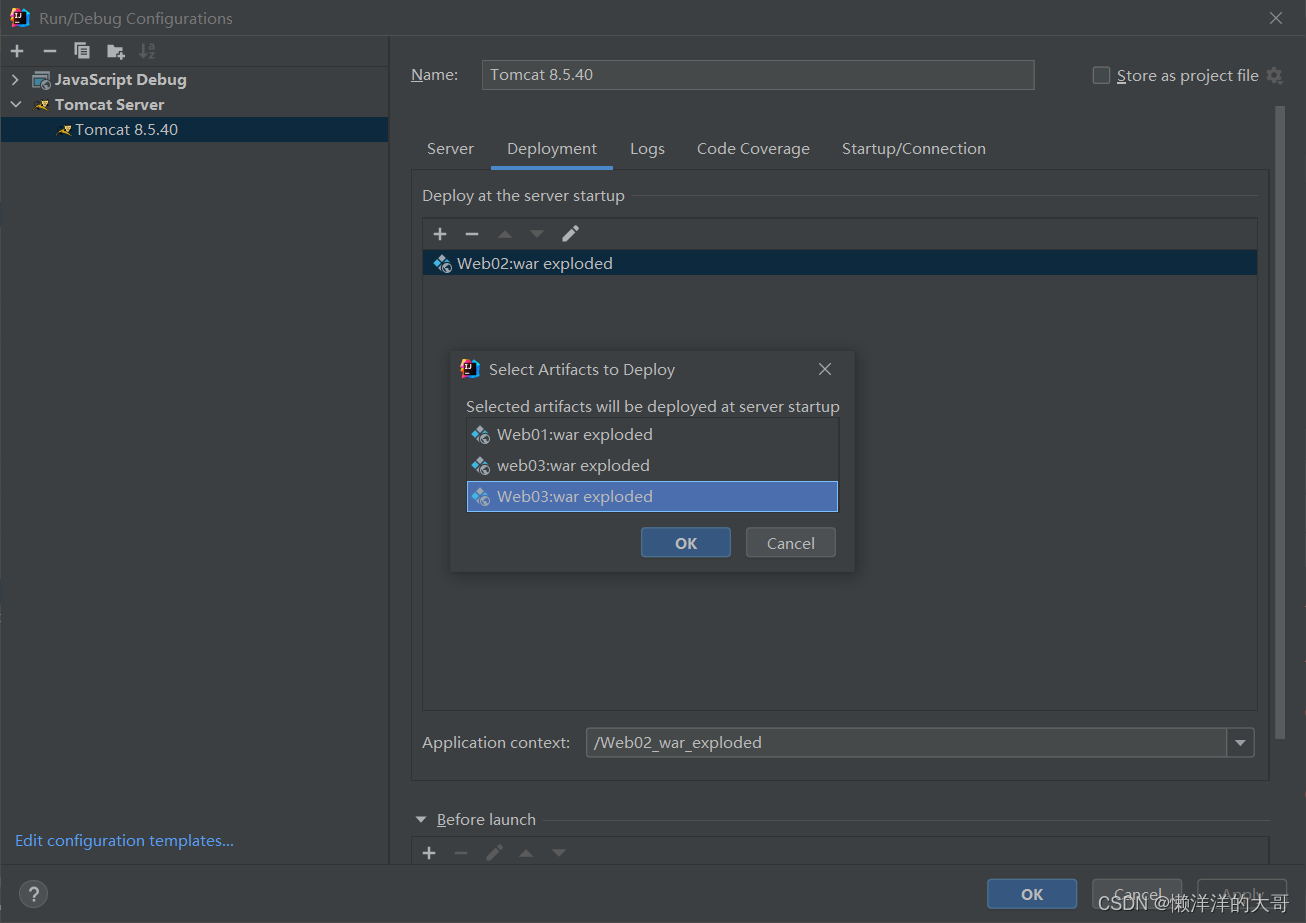Click the Tomcat Server group icon
1306x923 pixels.
click(x=42, y=105)
